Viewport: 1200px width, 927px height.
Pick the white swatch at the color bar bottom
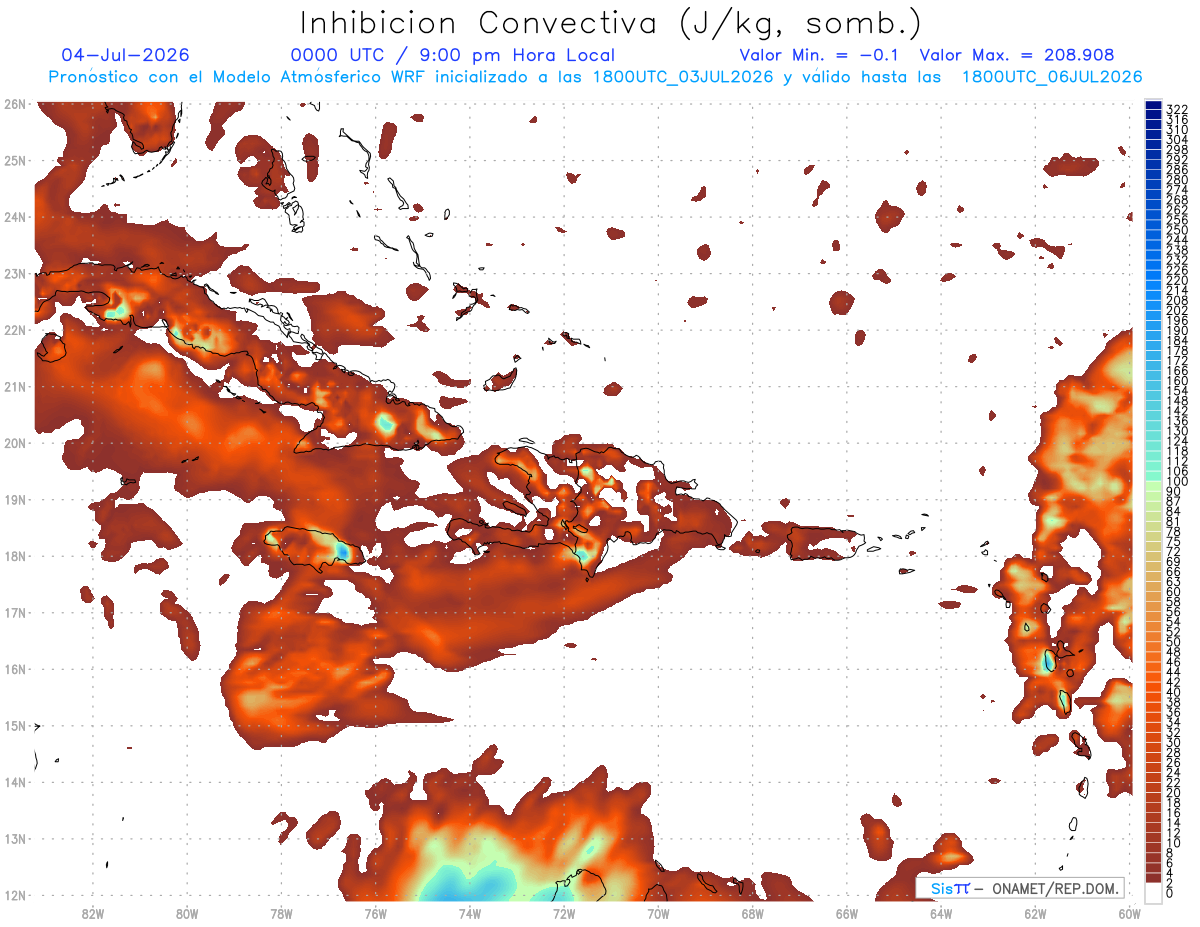pyautogui.click(x=1154, y=892)
